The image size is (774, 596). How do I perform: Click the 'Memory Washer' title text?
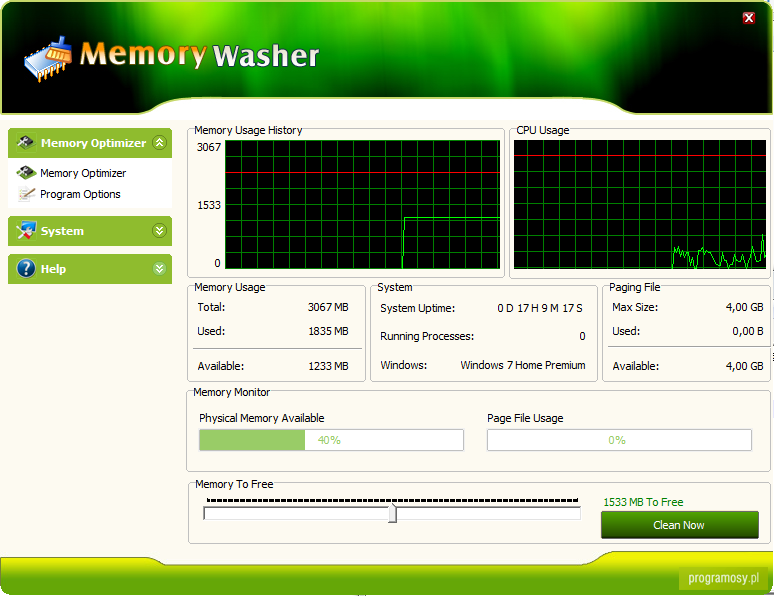[199, 55]
